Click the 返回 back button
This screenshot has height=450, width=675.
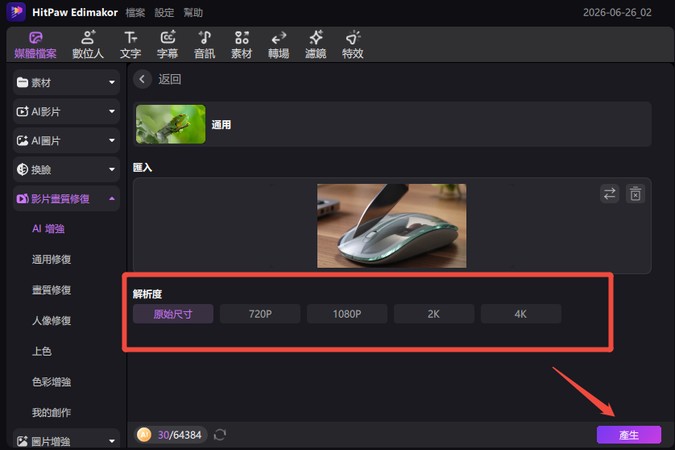pos(158,79)
